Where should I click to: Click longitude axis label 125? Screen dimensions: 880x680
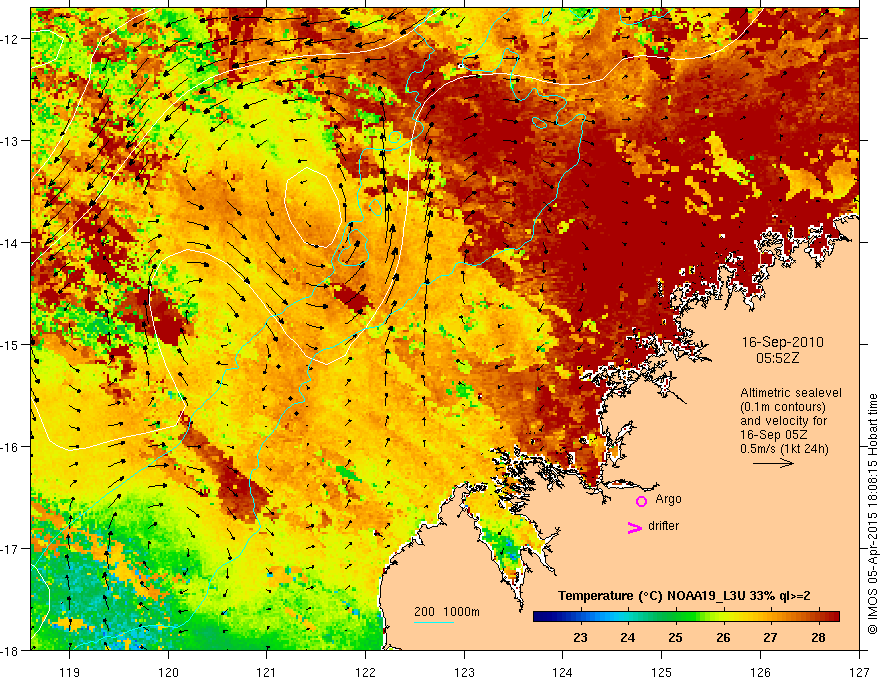pos(662,672)
